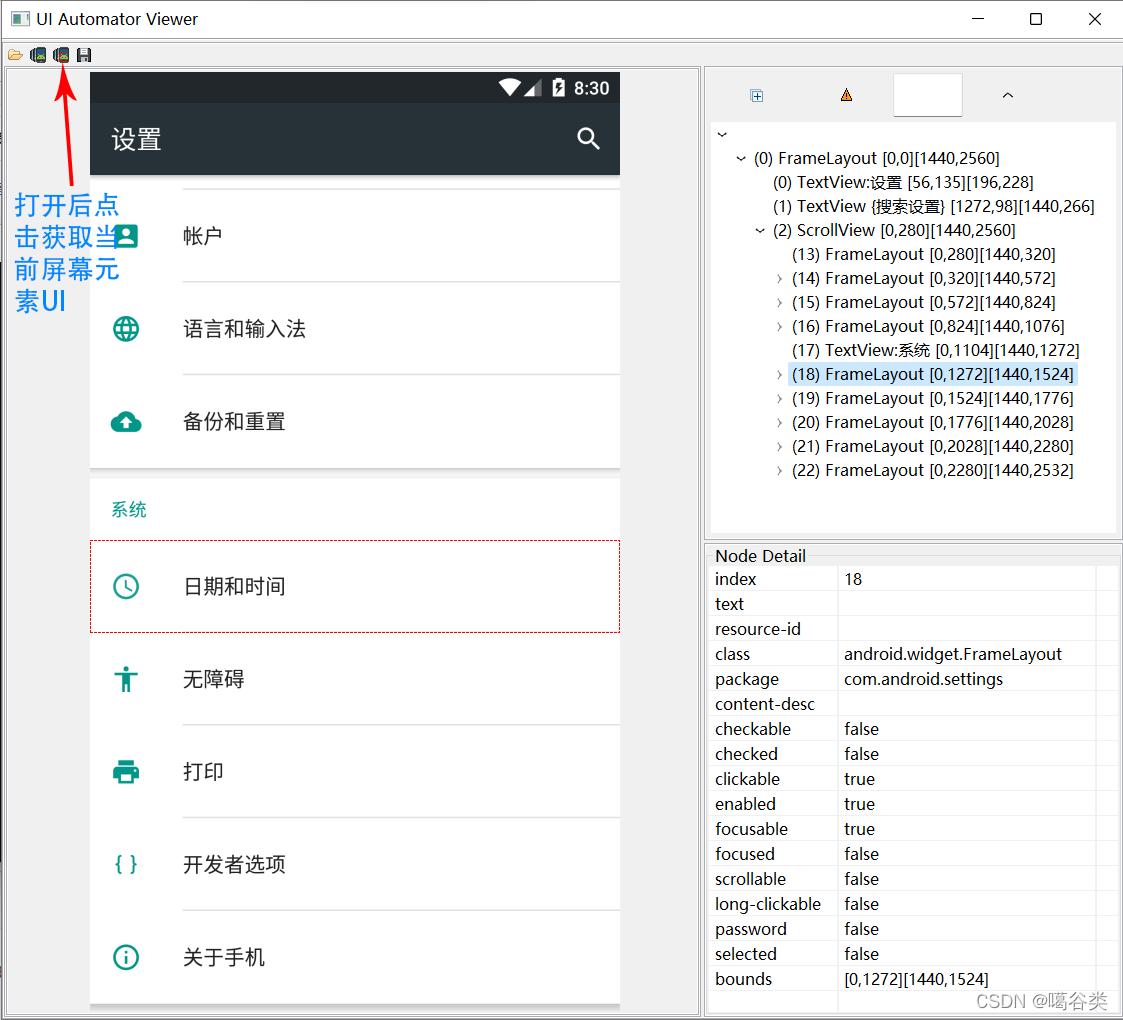Expand the (16) FrameLayout node
The image size is (1123, 1020).
[779, 327]
